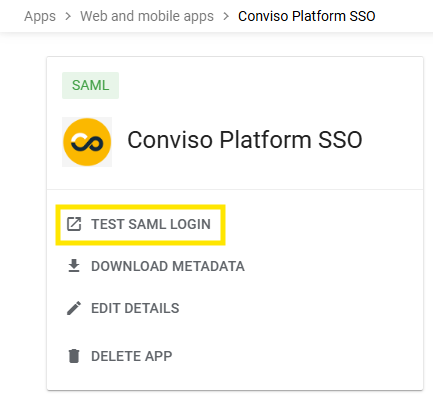The image size is (433, 400).
Task: Click the pencil icon next to Edit Details
Action: (74, 308)
